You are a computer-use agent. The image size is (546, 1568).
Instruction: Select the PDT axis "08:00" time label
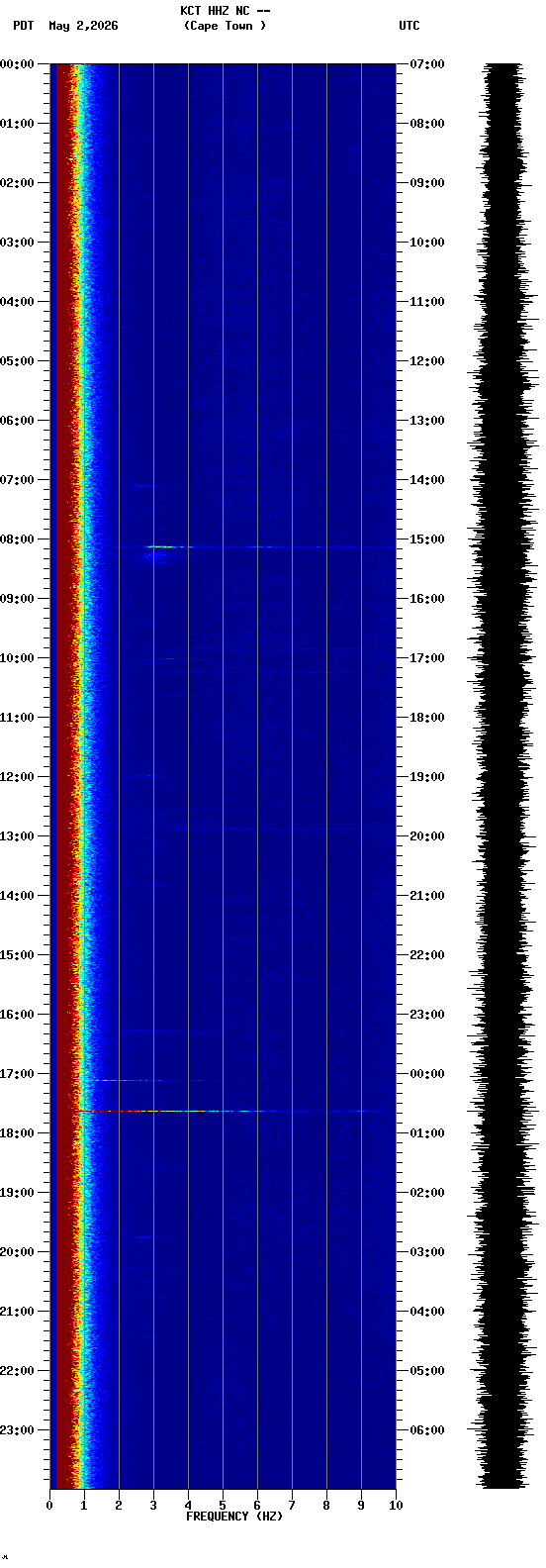[17, 539]
